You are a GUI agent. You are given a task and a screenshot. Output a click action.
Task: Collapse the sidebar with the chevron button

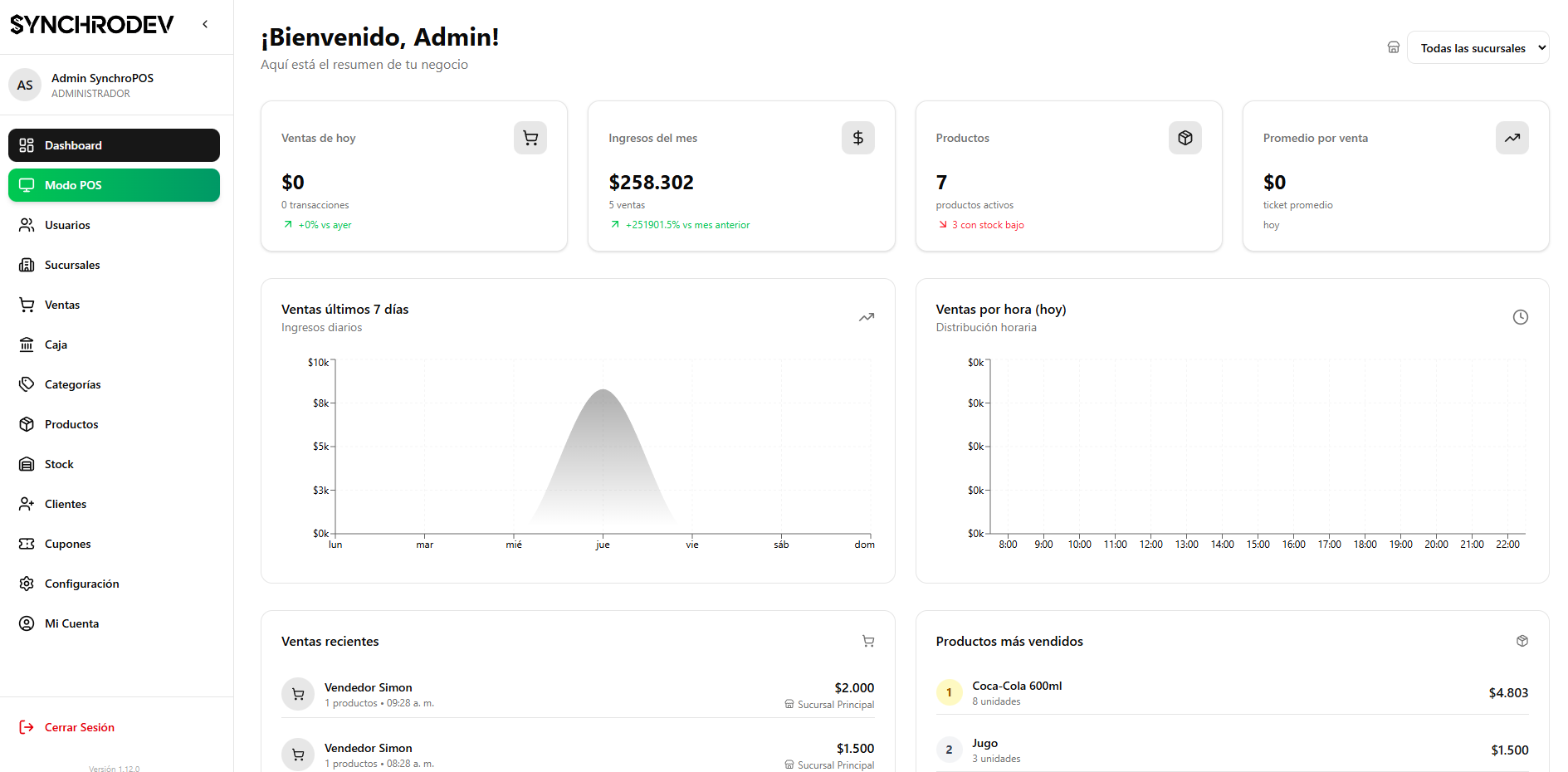(x=204, y=24)
